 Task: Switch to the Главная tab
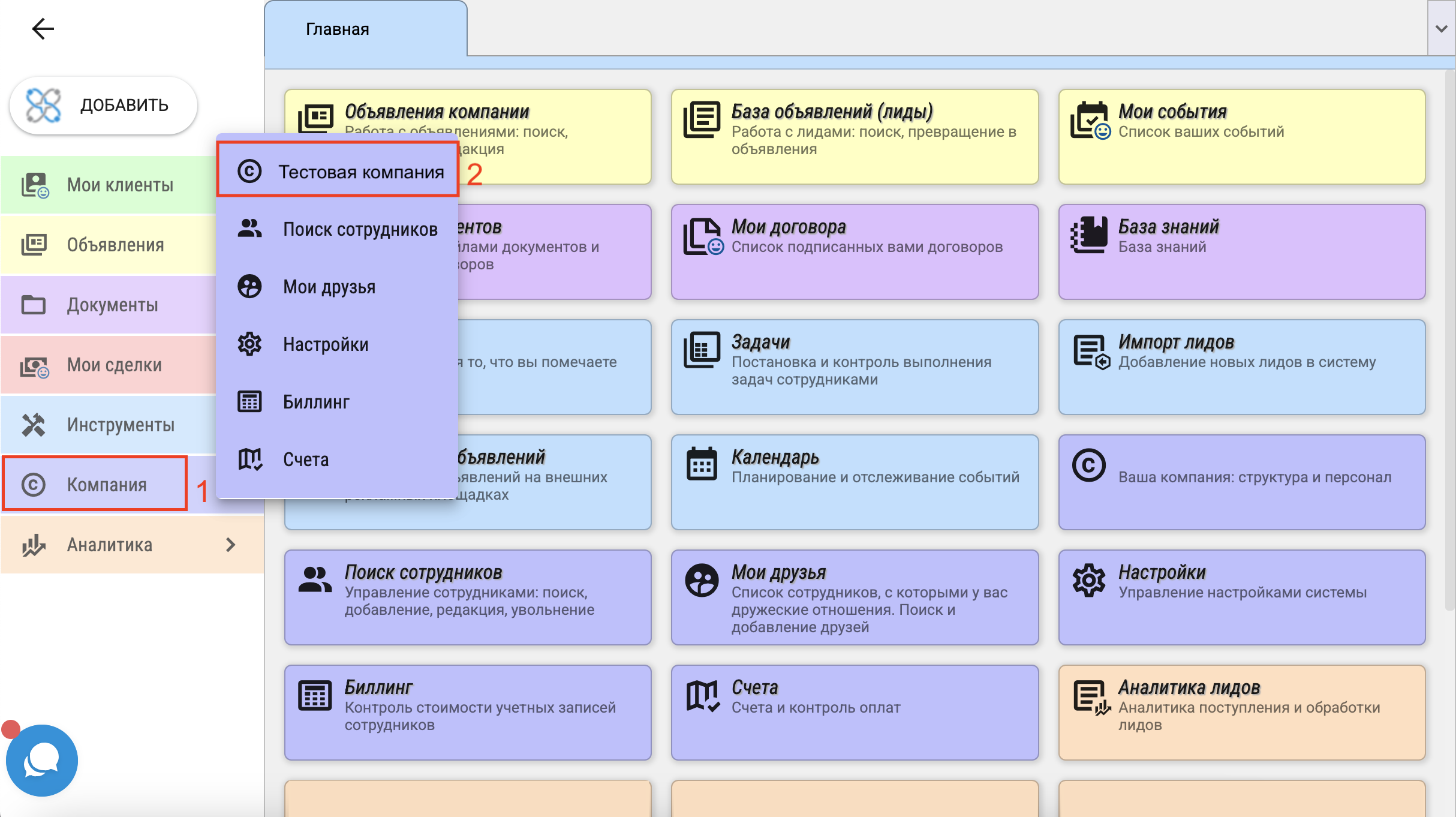365,29
